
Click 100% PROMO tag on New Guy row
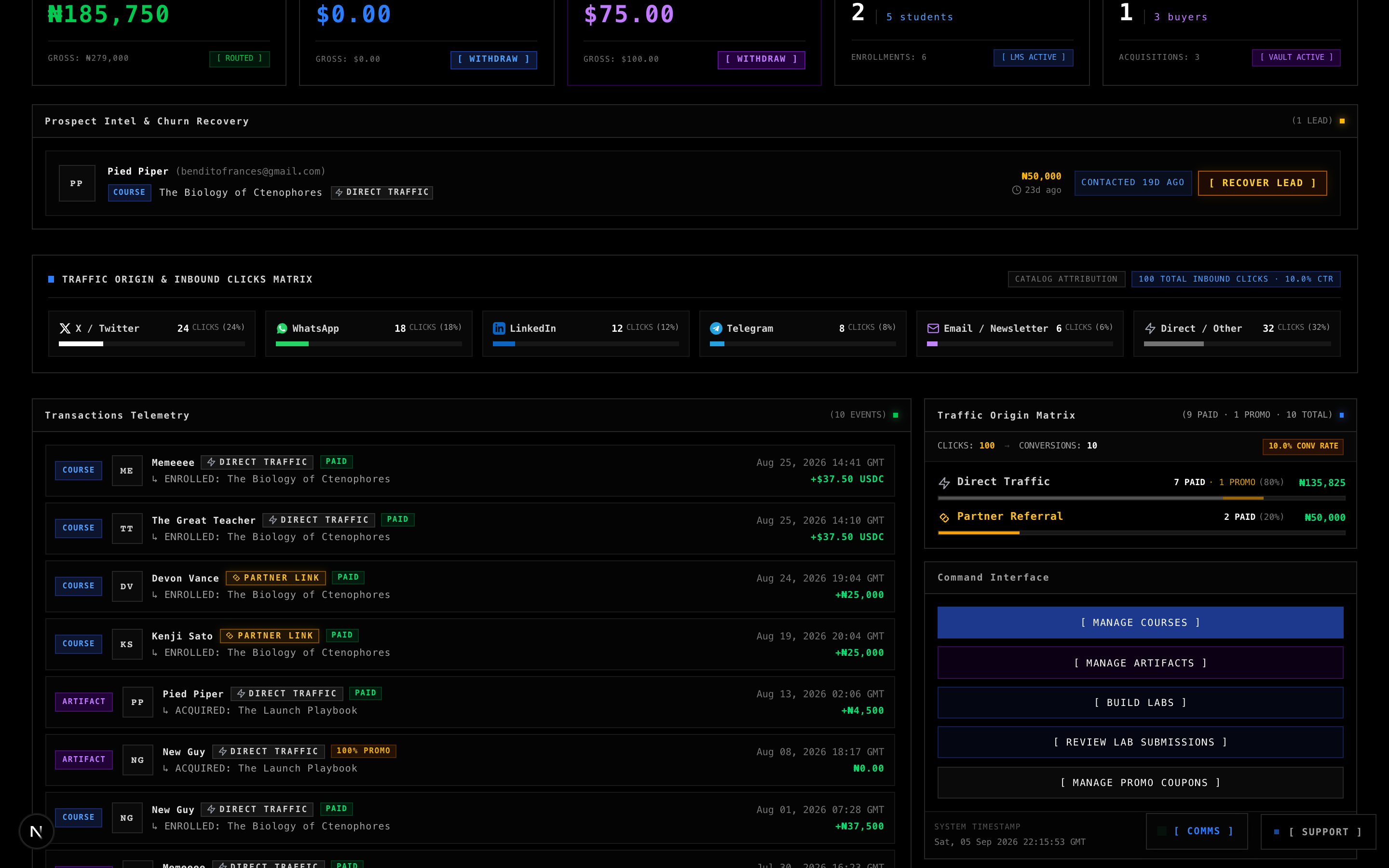(363, 751)
